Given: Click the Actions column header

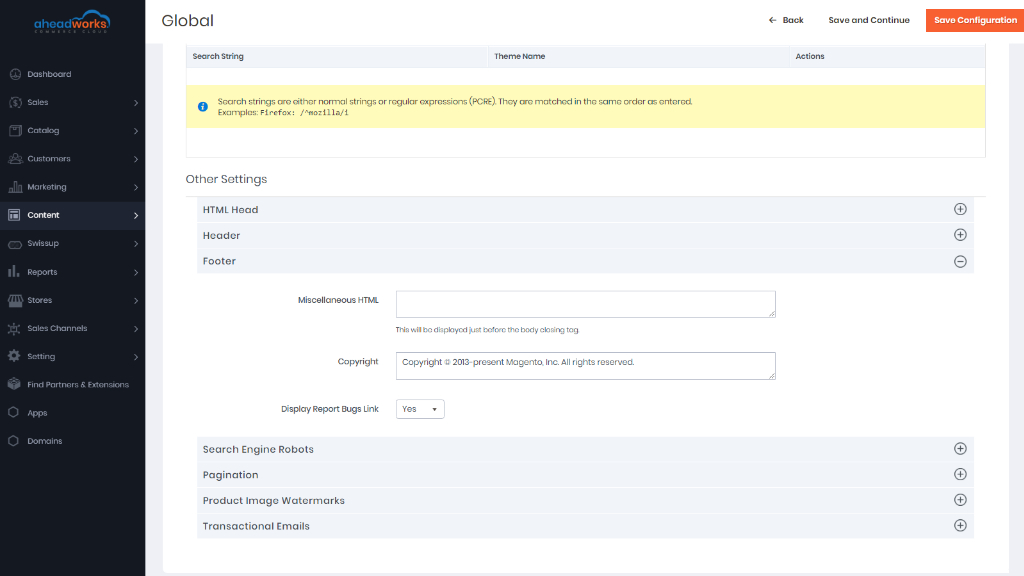Looking at the screenshot, I should tap(809, 56).
